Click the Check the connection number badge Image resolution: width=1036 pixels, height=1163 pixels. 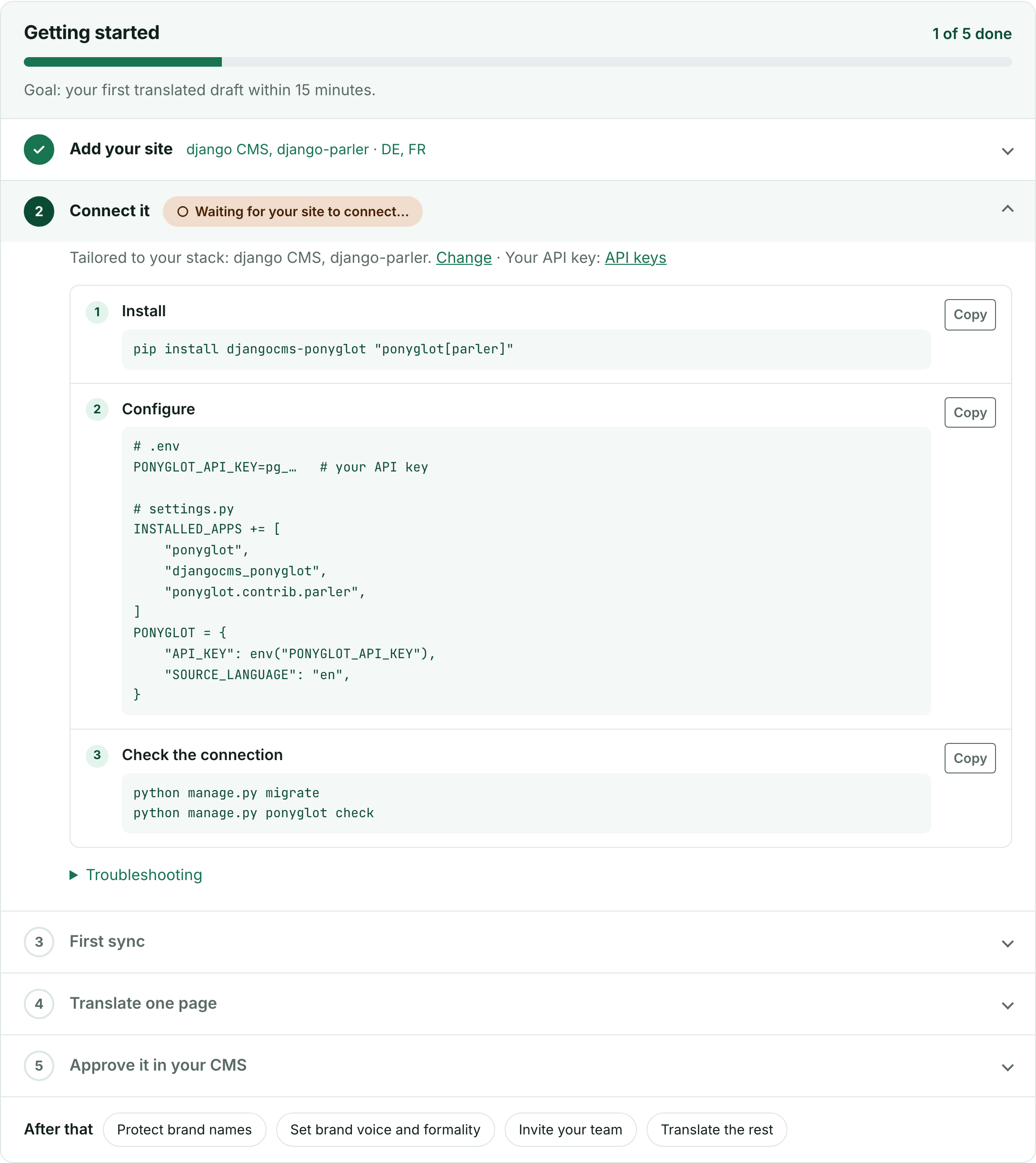tap(97, 755)
